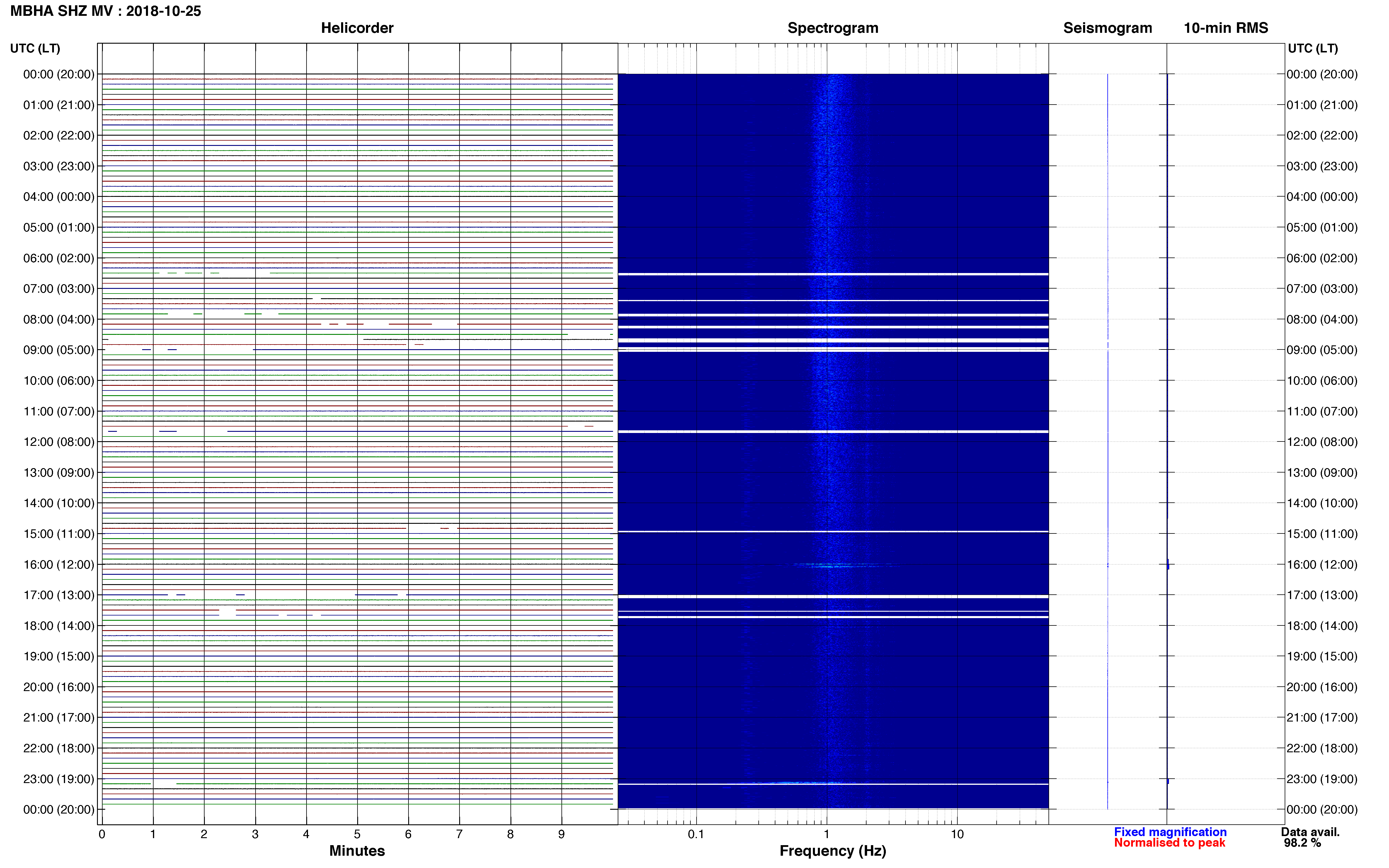Click the 'Minutes' axis label
This screenshot has height=868, width=1389.
357,851
